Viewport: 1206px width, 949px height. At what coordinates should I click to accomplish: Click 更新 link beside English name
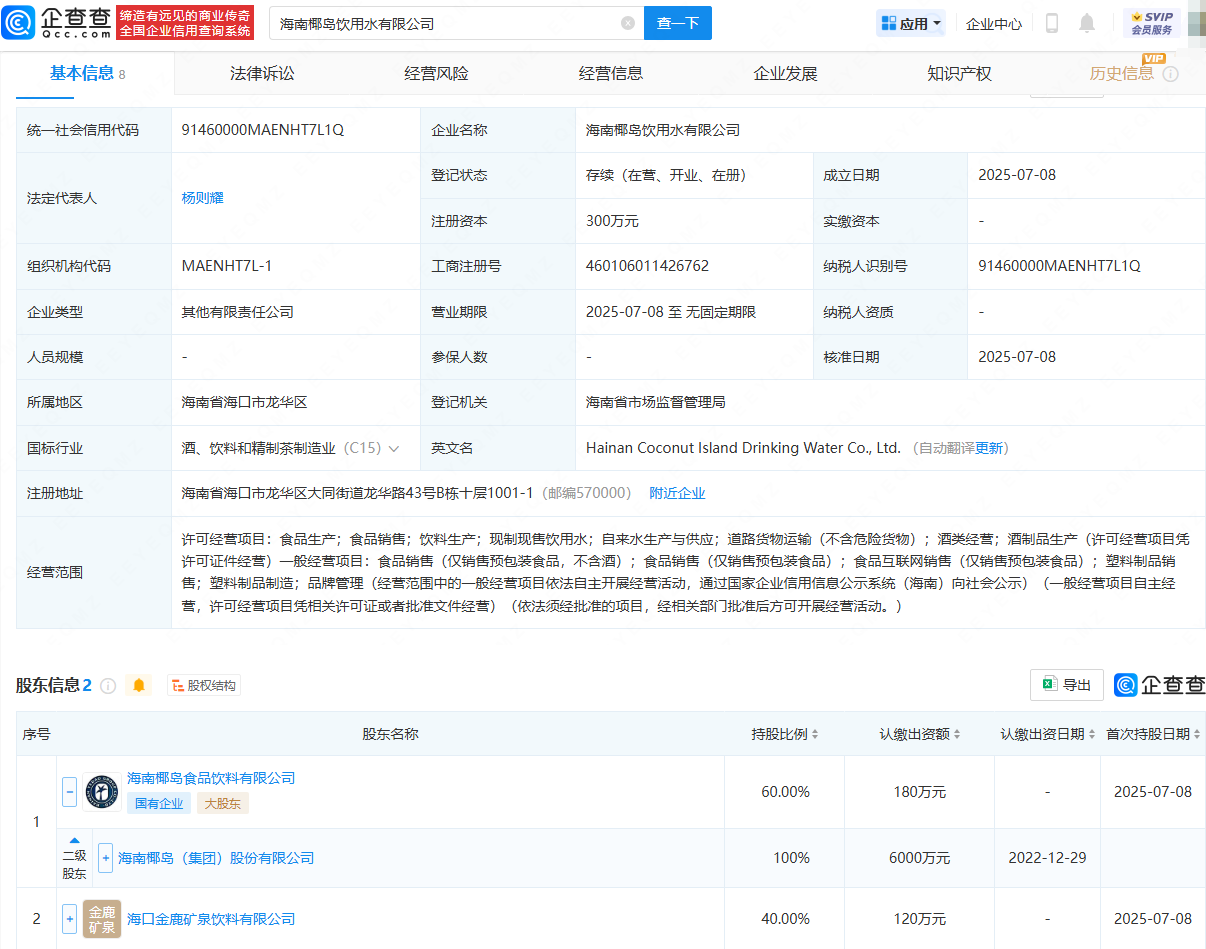click(989, 449)
